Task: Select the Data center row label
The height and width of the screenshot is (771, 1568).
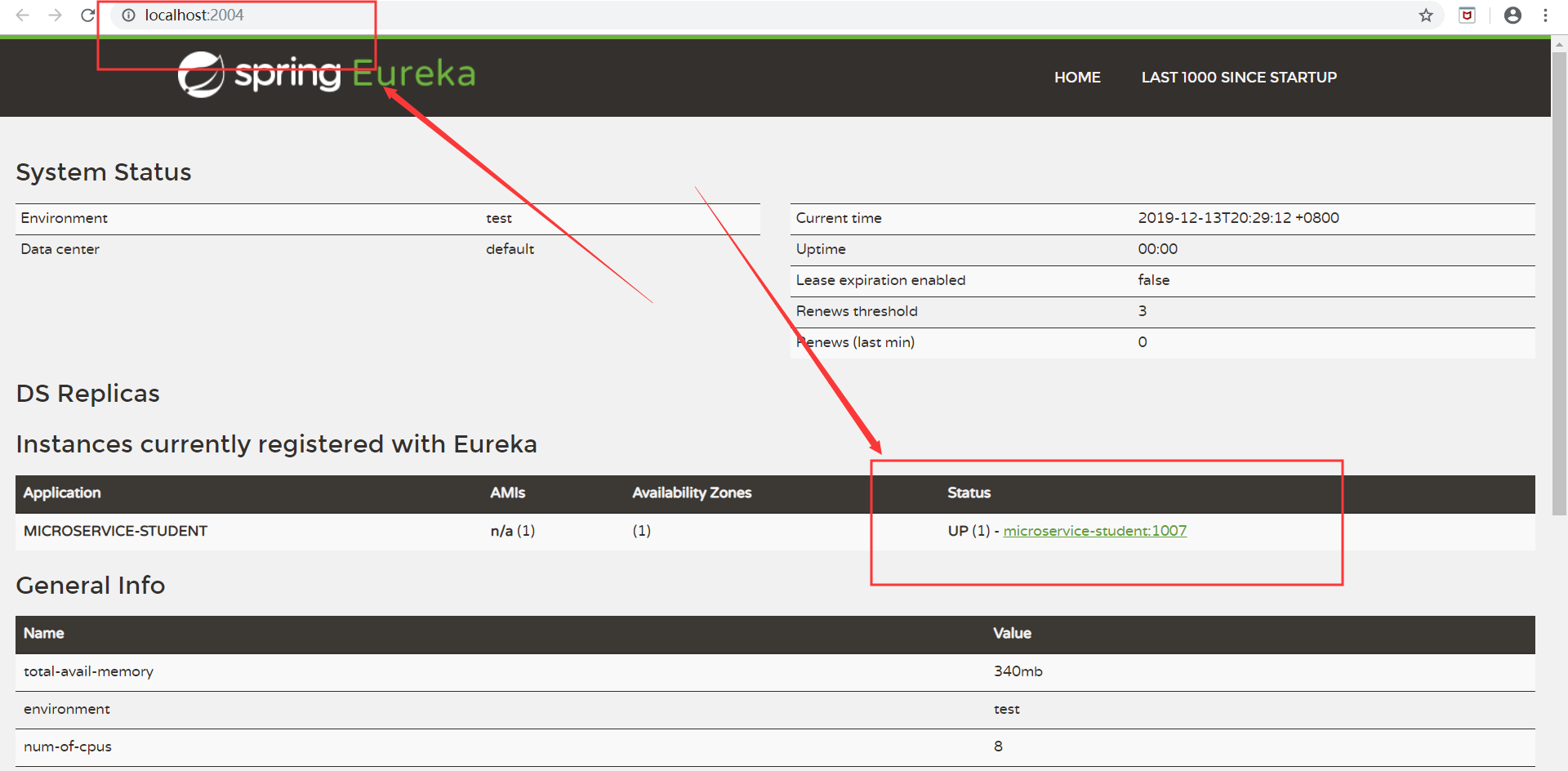Action: [x=60, y=249]
